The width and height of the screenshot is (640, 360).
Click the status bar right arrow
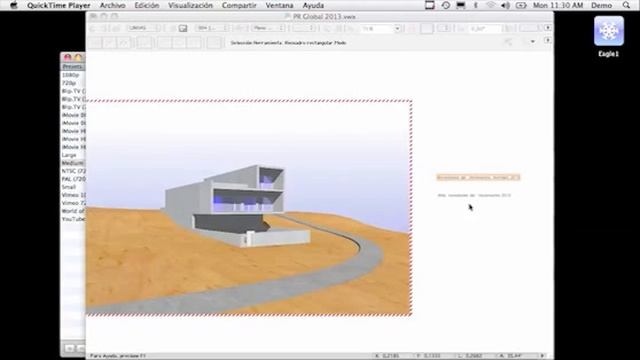(x=542, y=356)
